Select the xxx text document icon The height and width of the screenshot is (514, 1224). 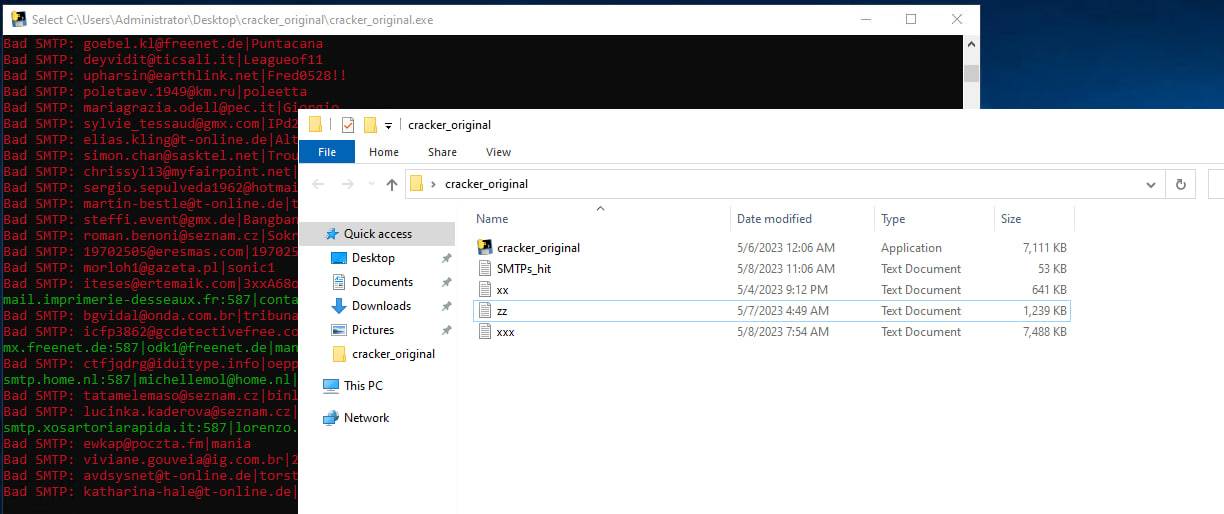pos(485,332)
